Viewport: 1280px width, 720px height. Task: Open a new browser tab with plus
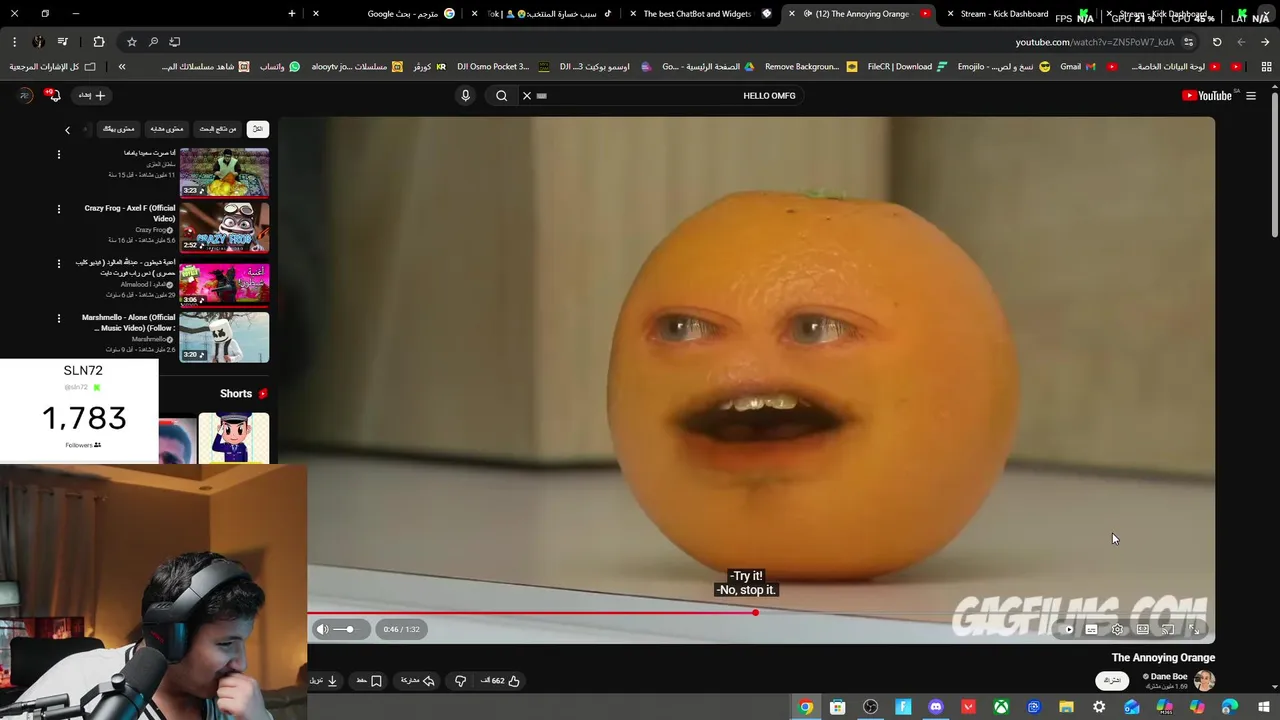coord(292,14)
